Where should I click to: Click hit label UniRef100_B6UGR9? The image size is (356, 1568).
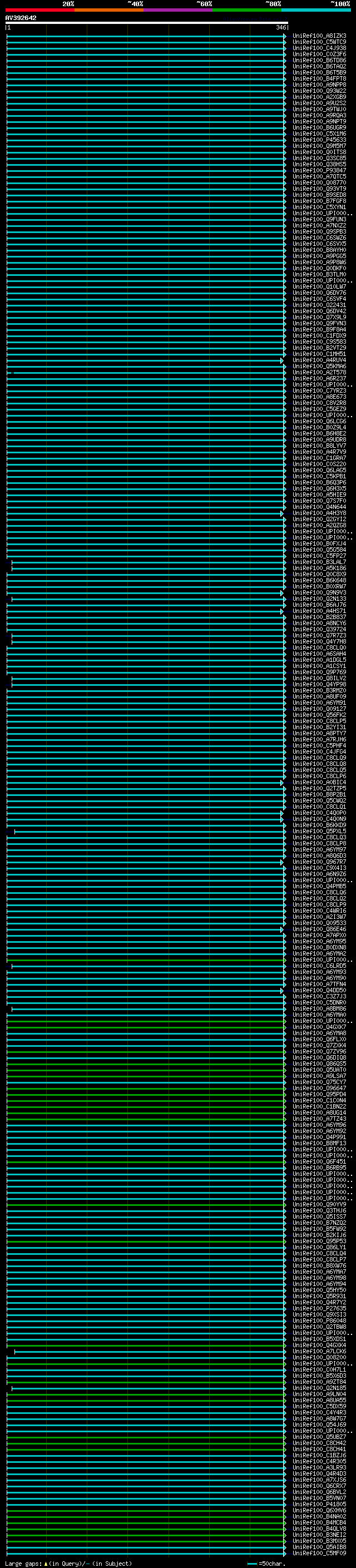319,128
